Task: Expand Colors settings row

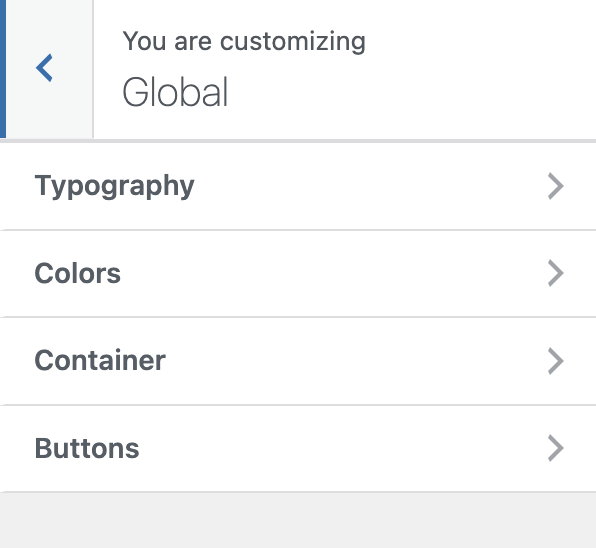Action: coord(298,273)
